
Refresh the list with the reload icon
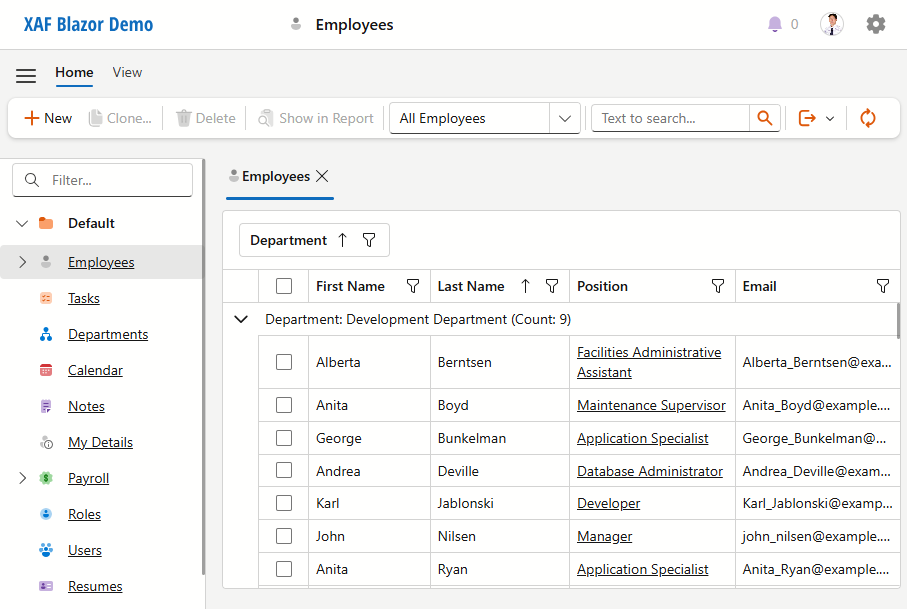pyautogui.click(x=868, y=118)
